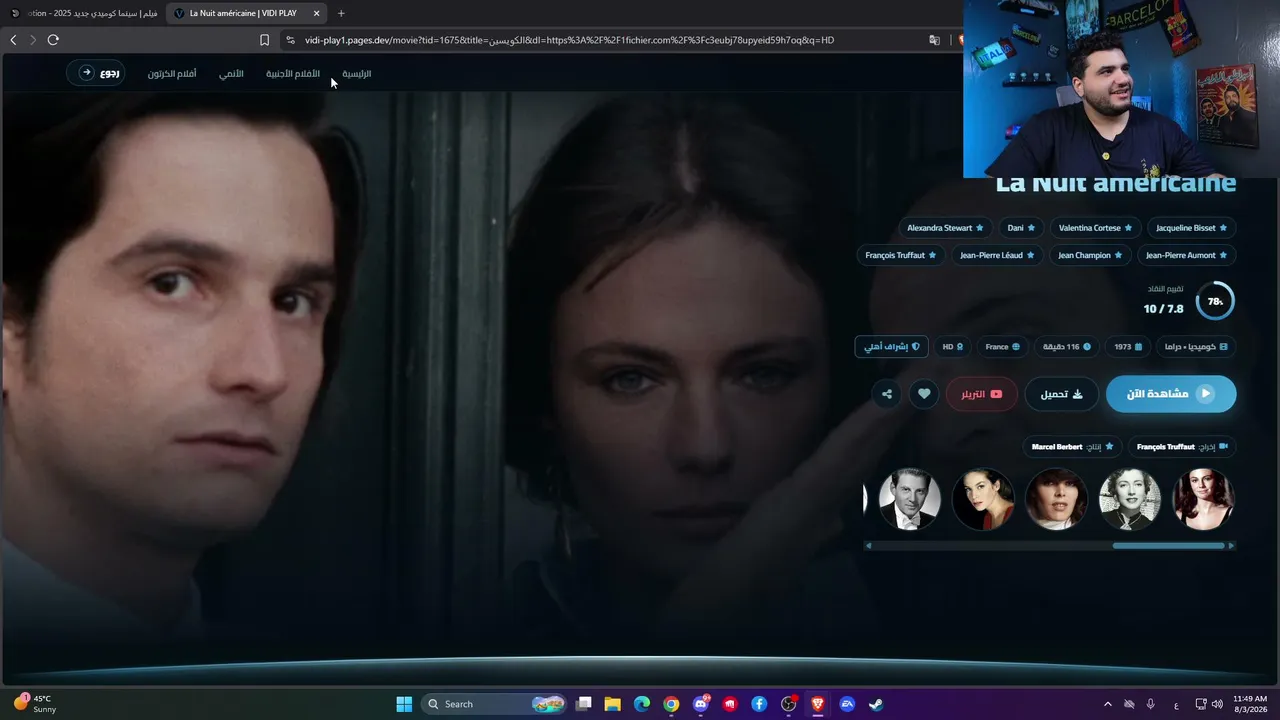Viewport: 1280px width, 720px height.
Task: Open the التريلر trailer button
Action: (981, 394)
